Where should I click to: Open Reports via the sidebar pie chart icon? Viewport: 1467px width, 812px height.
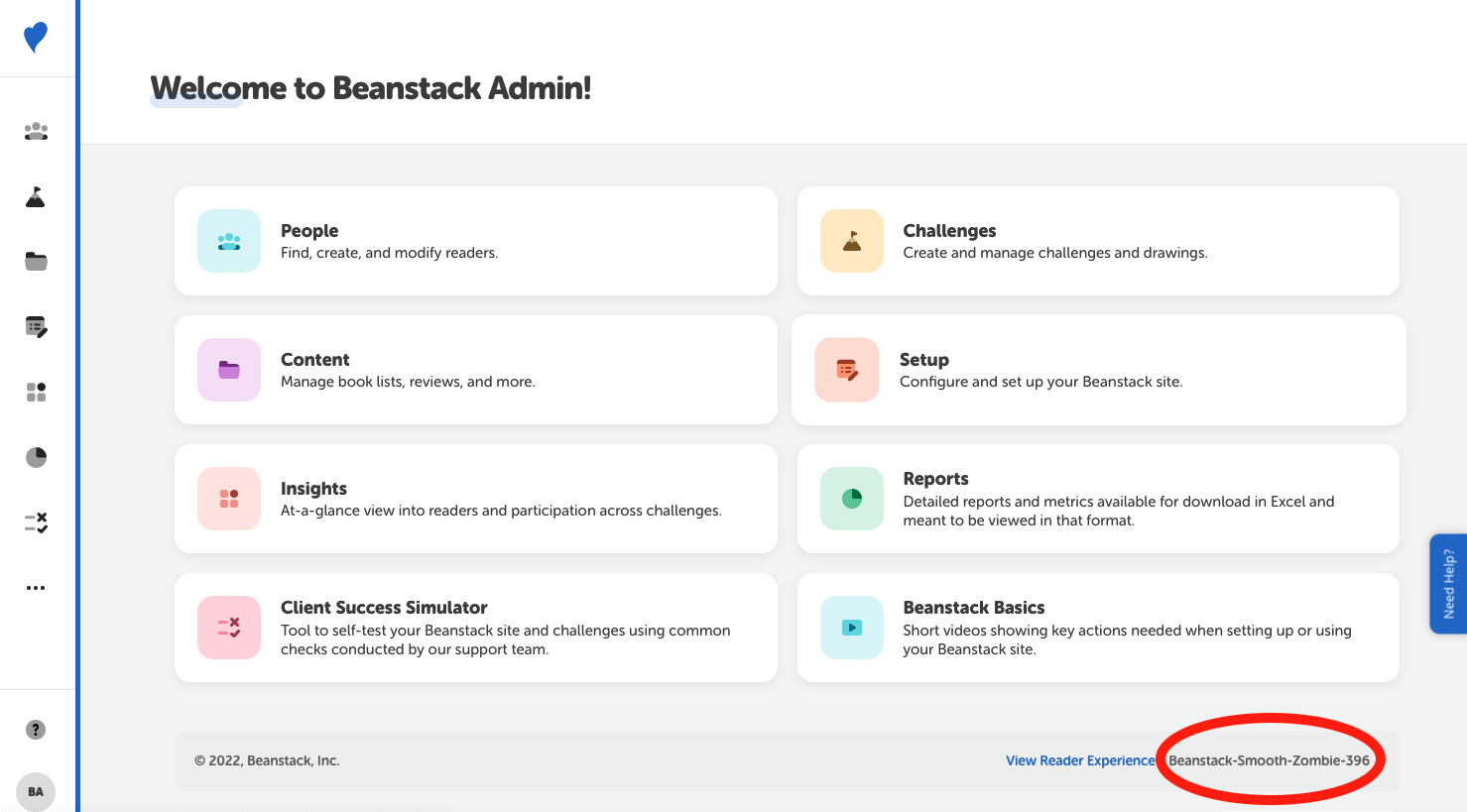tap(36, 457)
